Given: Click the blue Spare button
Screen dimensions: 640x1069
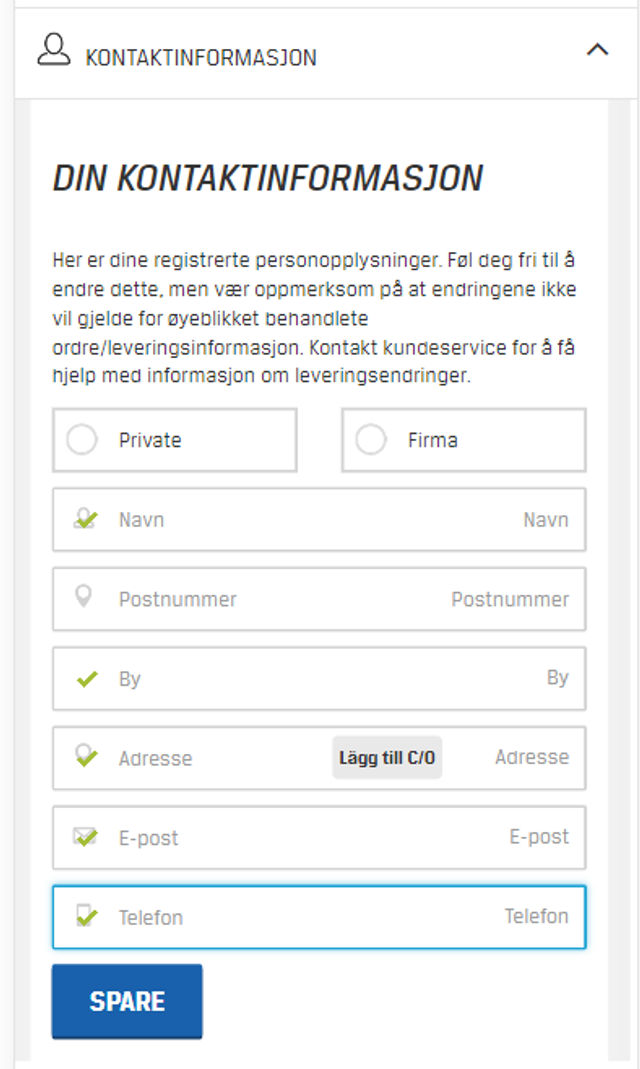Looking at the screenshot, I should [x=127, y=1001].
